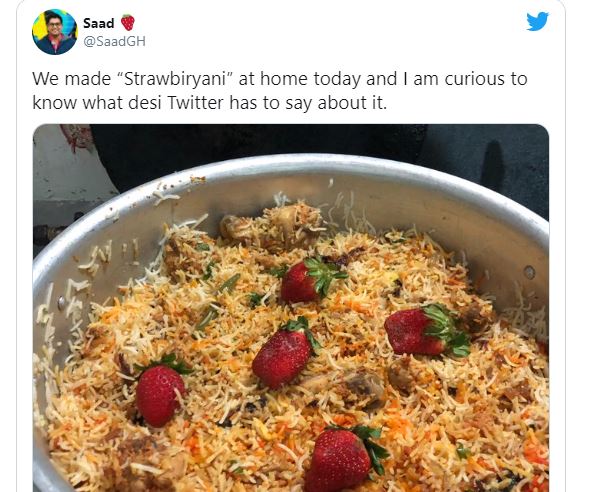
Task: Click the empty tweet header space before the bird logo
Action: pos(337,31)
